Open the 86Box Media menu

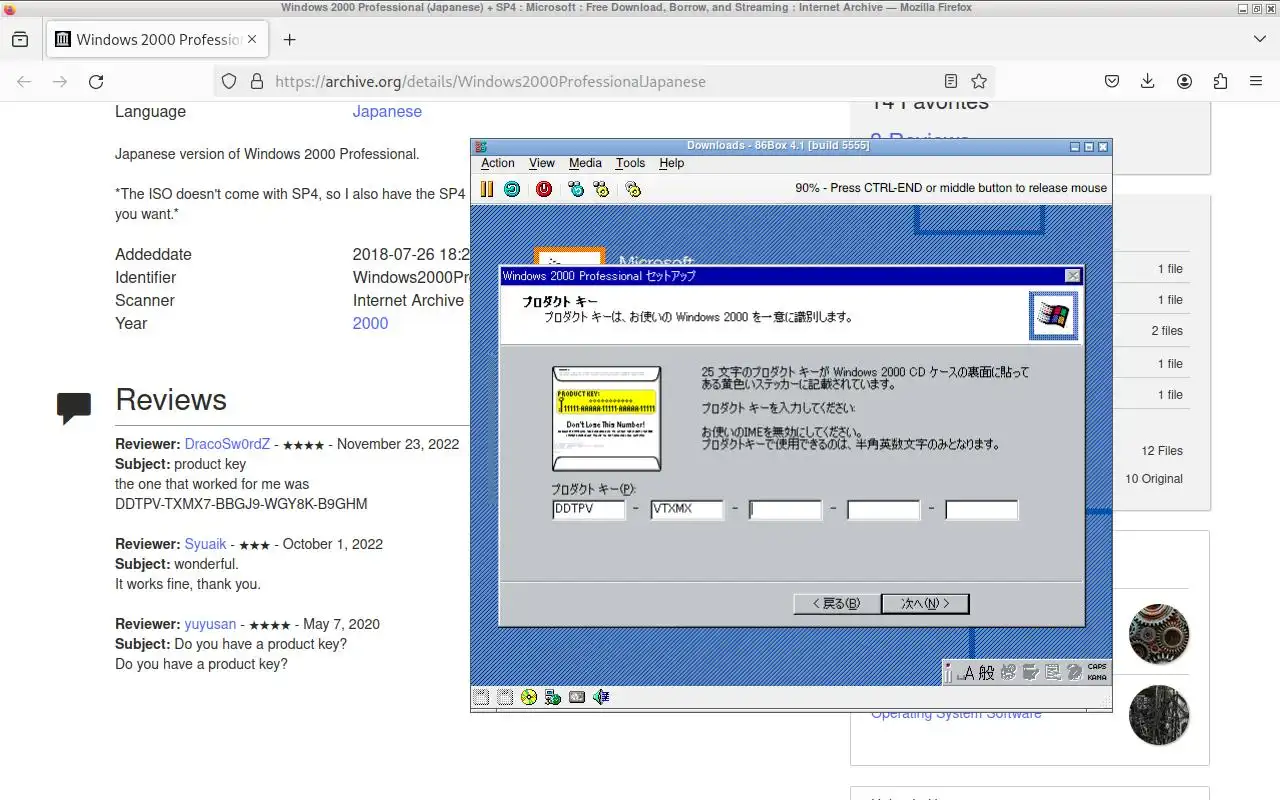coord(585,163)
